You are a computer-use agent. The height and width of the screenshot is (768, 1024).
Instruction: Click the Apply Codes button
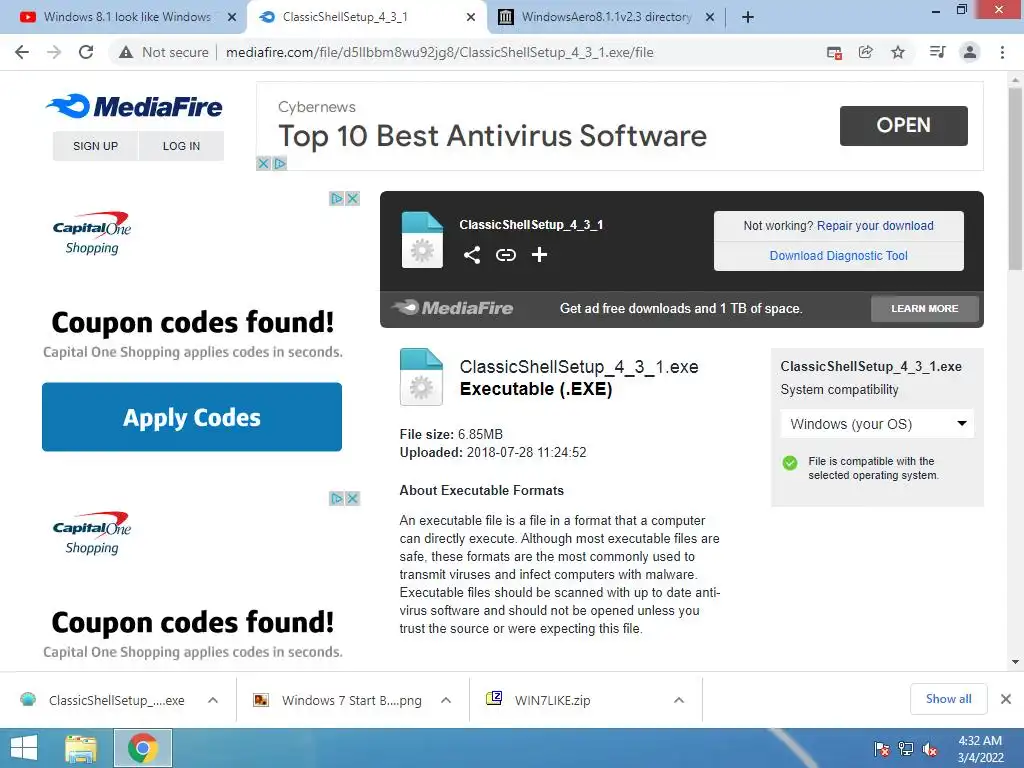192,417
